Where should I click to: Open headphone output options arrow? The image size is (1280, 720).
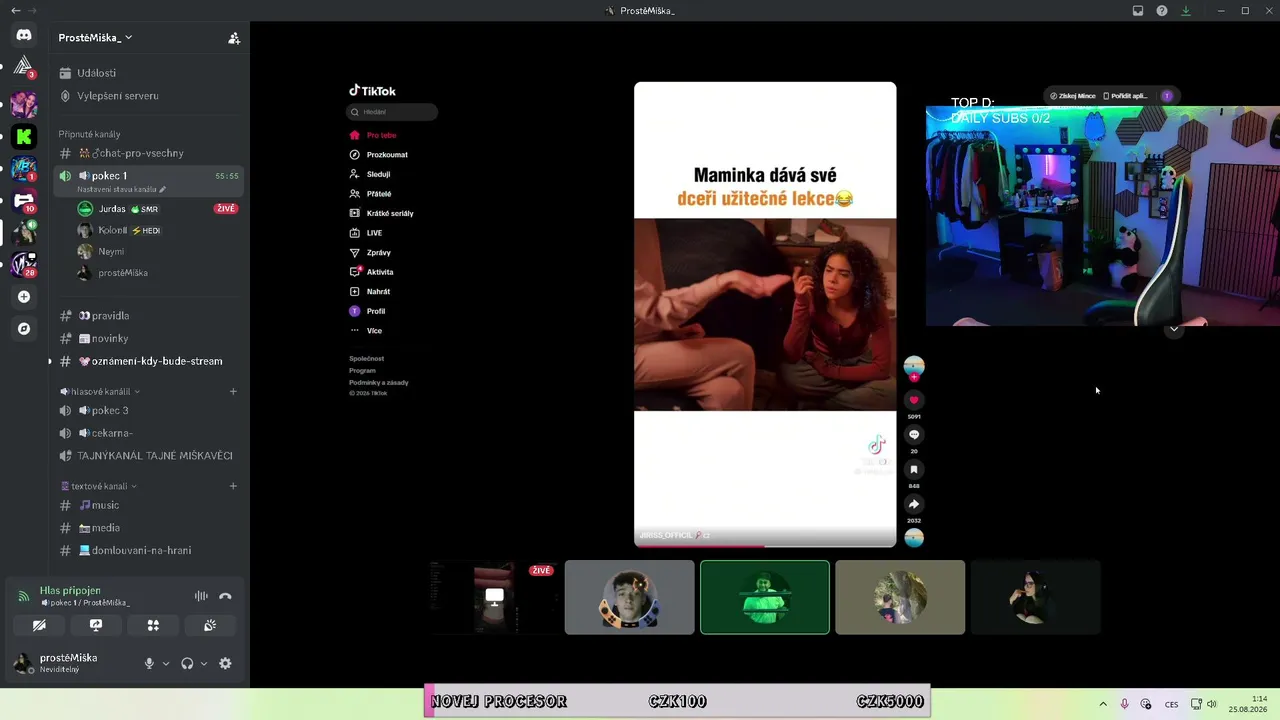point(204,663)
